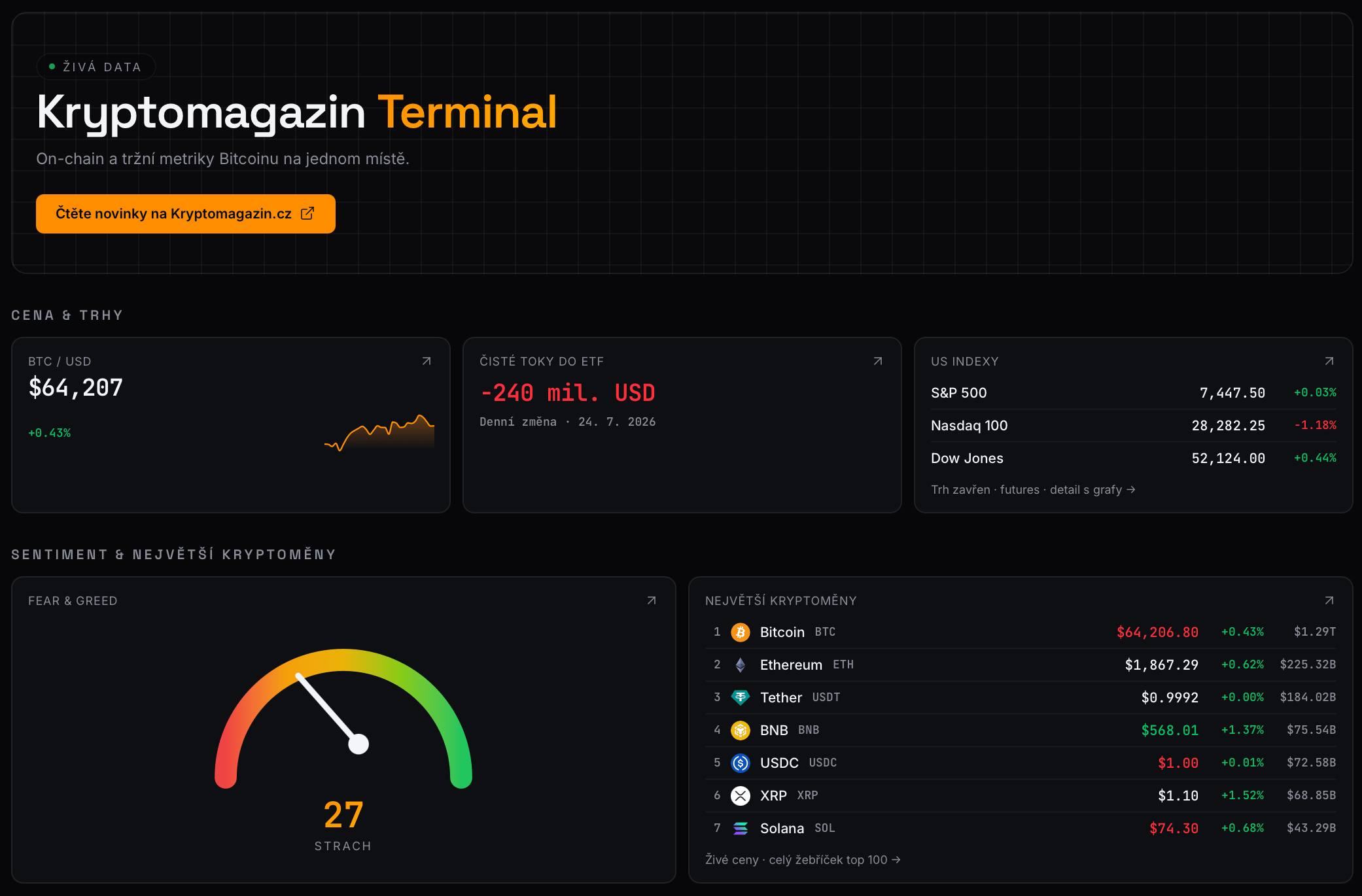Click S&P 500 value 7,447.50
The width and height of the screenshot is (1362, 896).
pos(1232,393)
